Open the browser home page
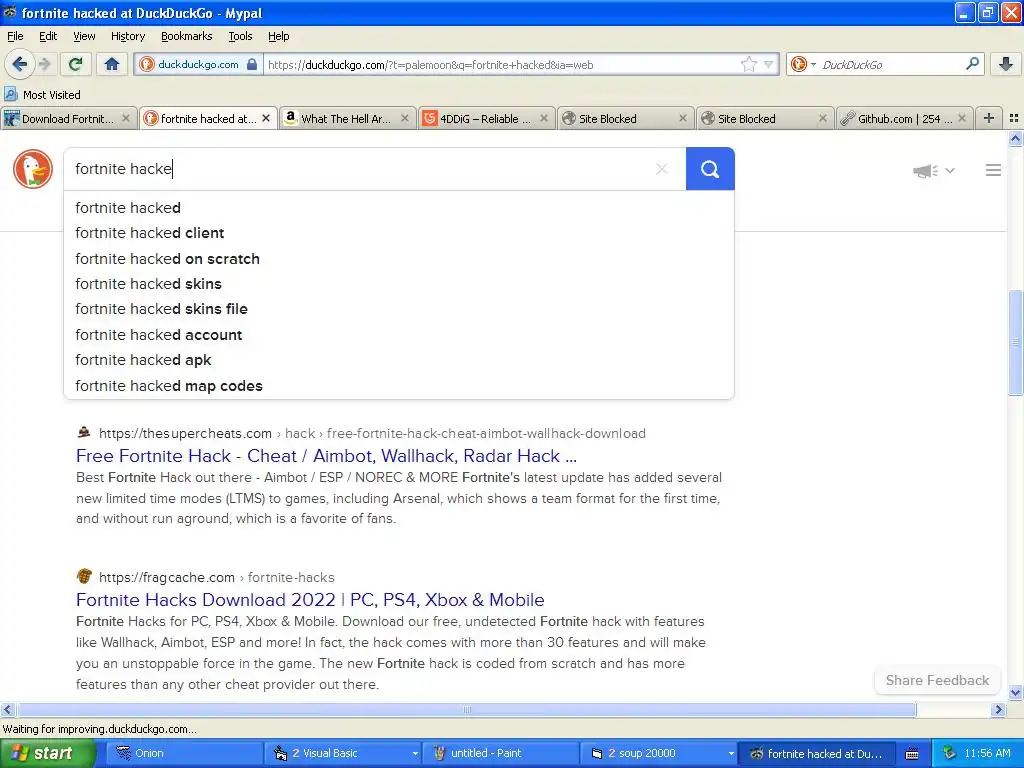 (x=112, y=64)
